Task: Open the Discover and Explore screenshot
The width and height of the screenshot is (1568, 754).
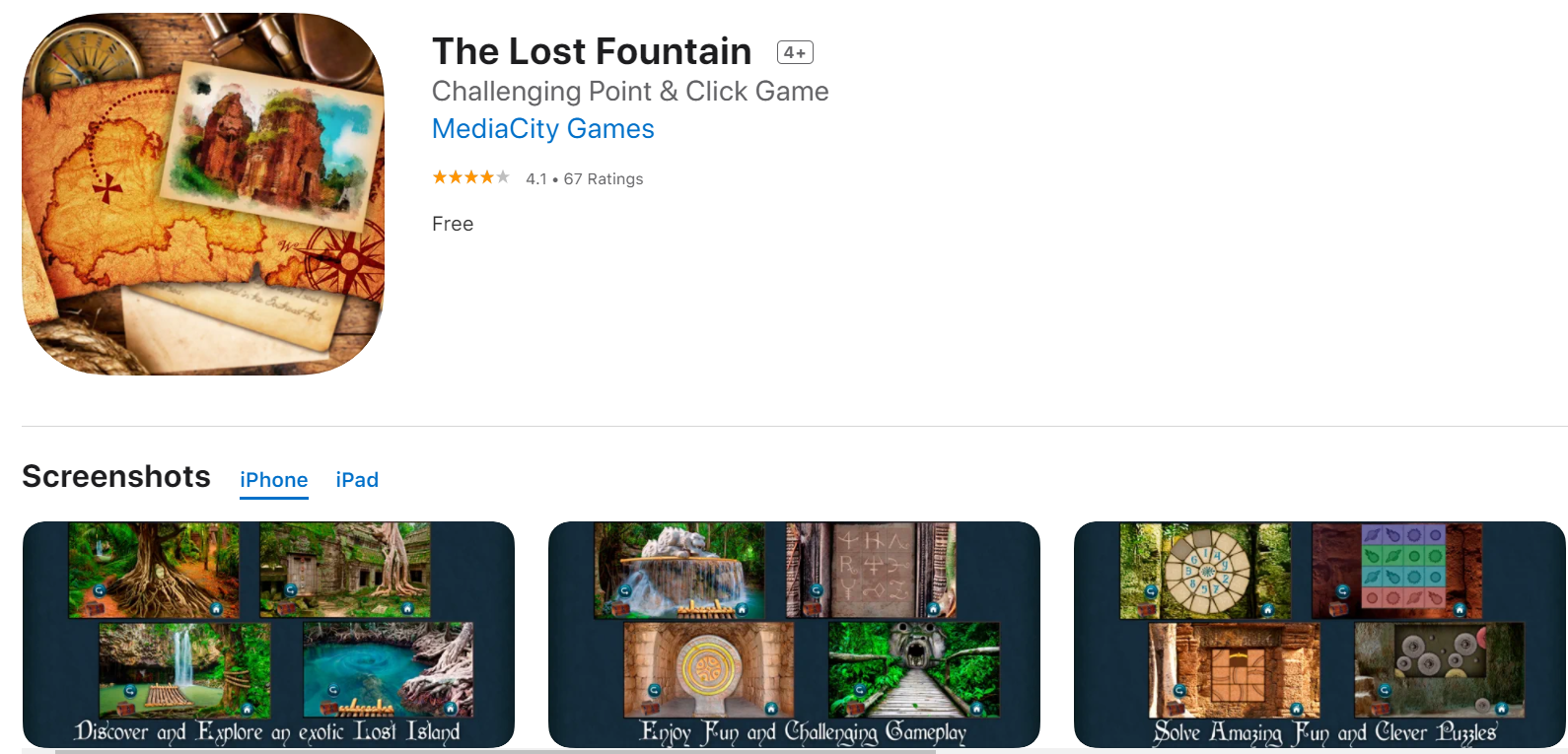Action: point(268,634)
